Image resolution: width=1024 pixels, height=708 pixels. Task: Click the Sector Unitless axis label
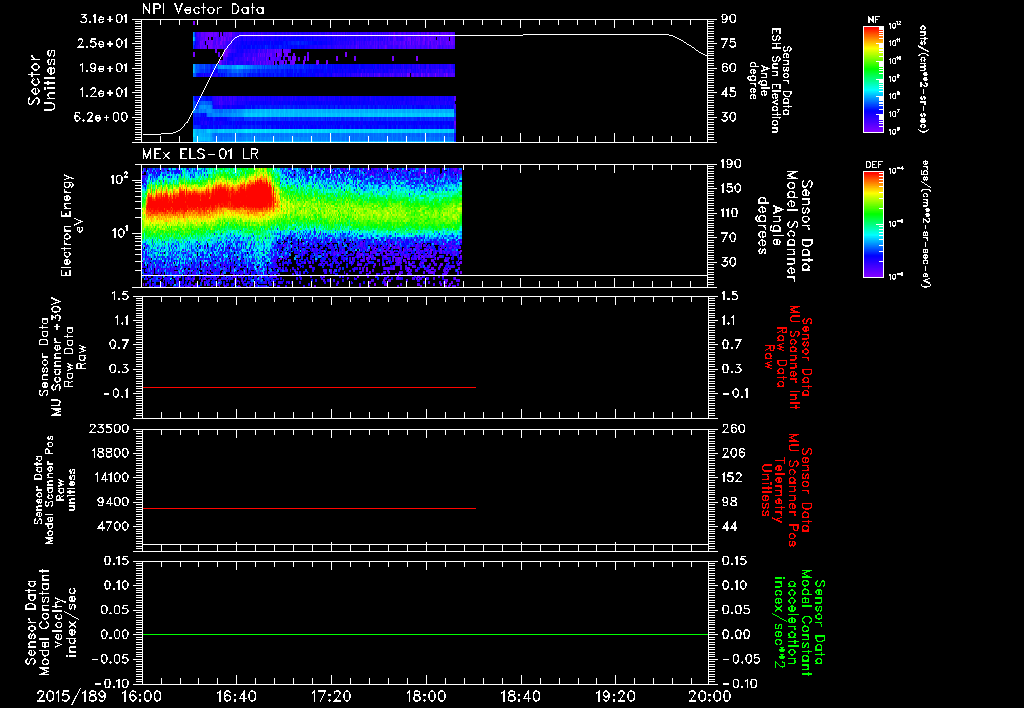(42, 80)
